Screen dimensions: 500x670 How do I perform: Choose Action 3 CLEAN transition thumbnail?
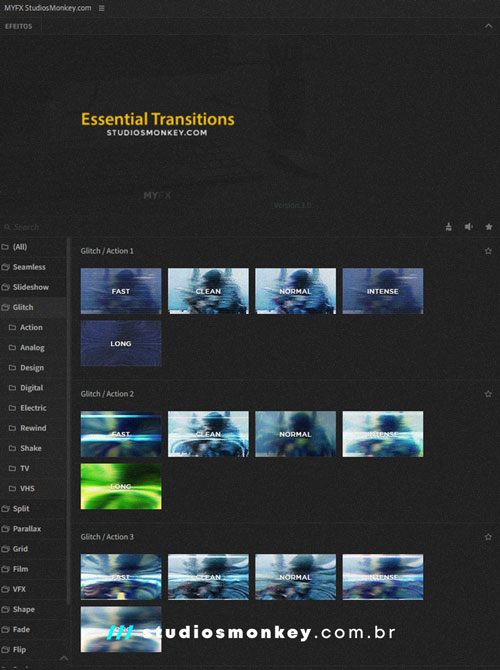tap(208, 577)
